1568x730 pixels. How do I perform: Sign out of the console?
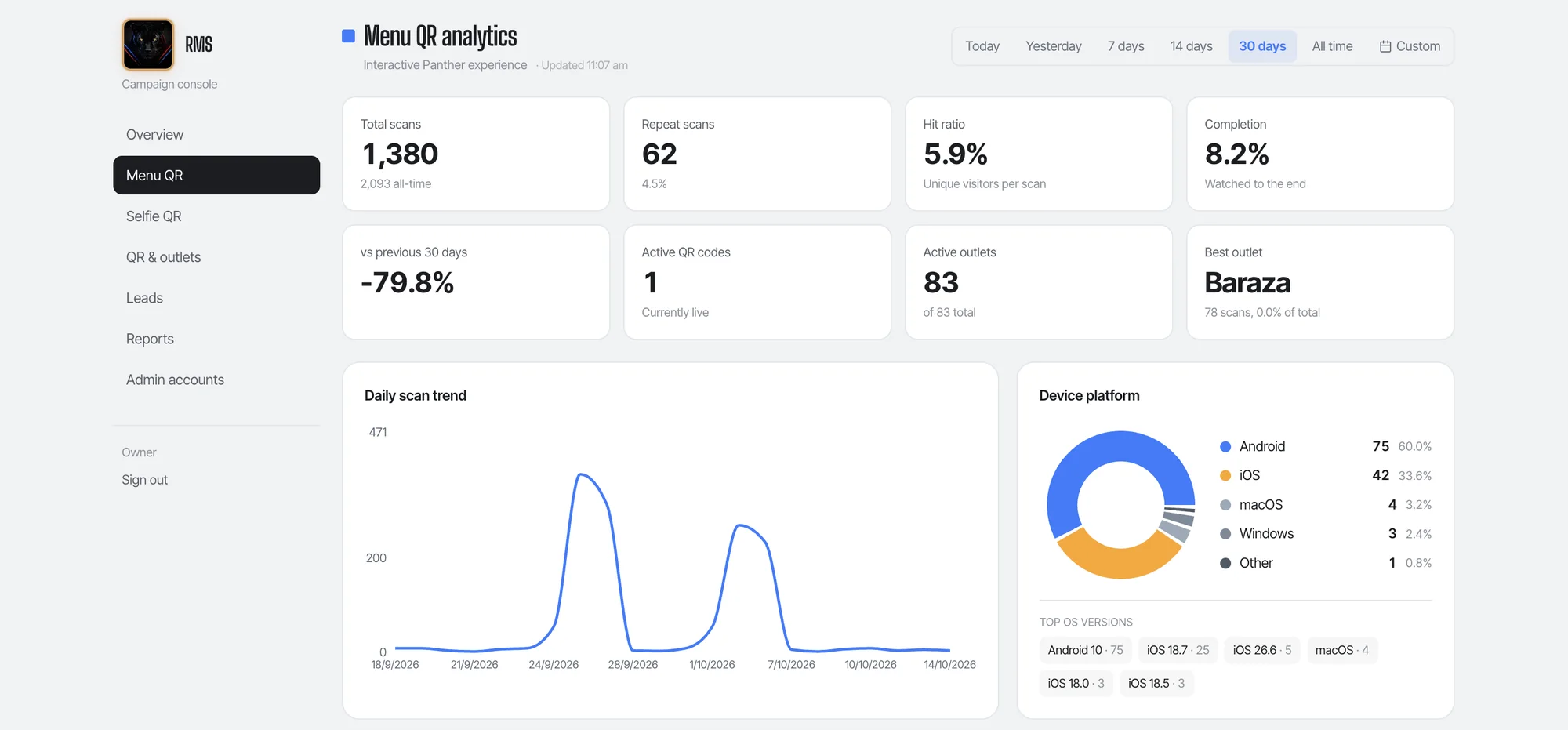[144, 480]
